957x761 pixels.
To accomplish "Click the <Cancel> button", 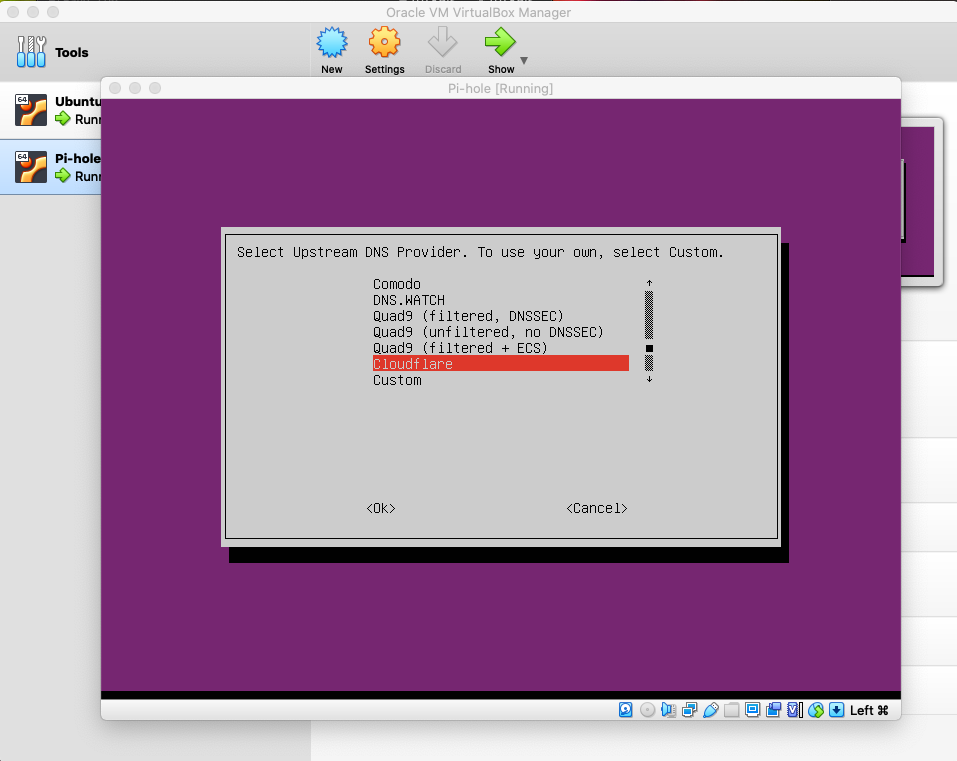I will pyautogui.click(x=597, y=508).
